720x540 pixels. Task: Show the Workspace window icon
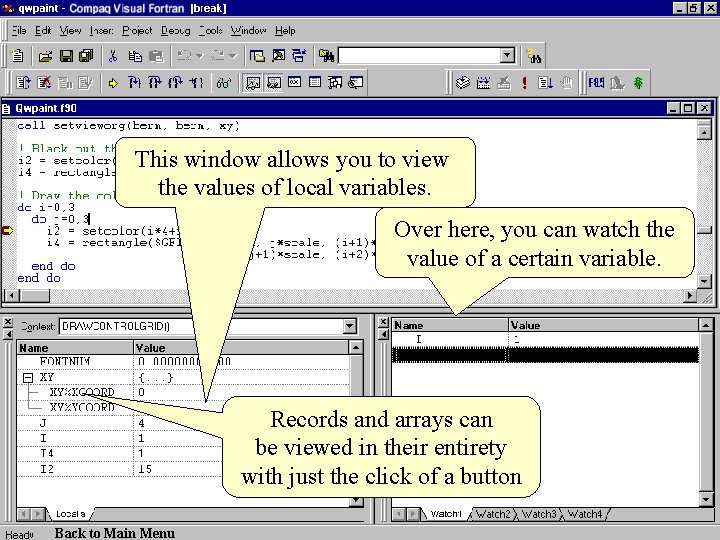(x=257, y=56)
